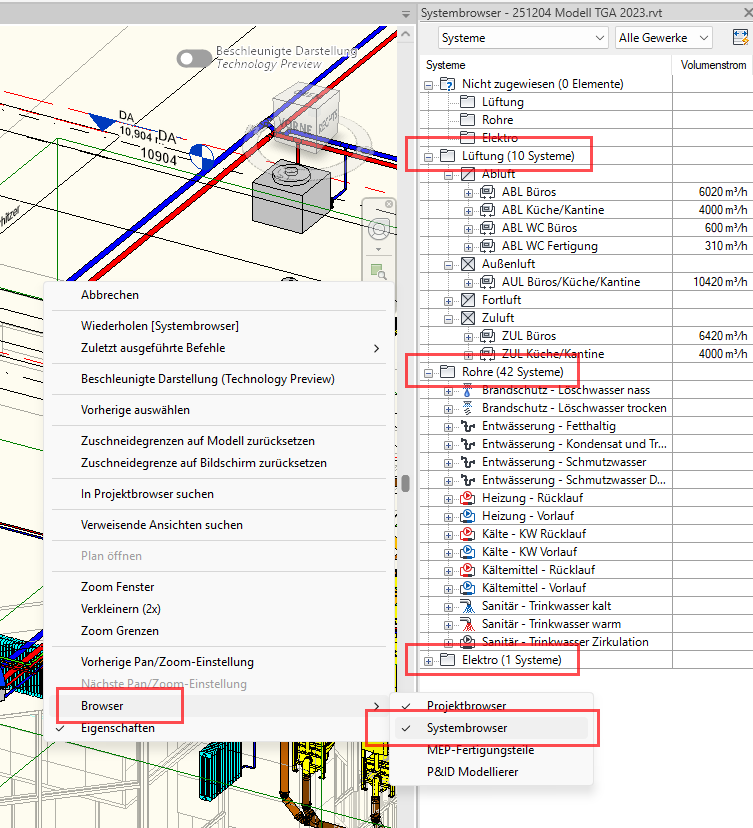Choose Zoom Fenster from the context menu
Screen dimensions: 753x828
coord(117,586)
